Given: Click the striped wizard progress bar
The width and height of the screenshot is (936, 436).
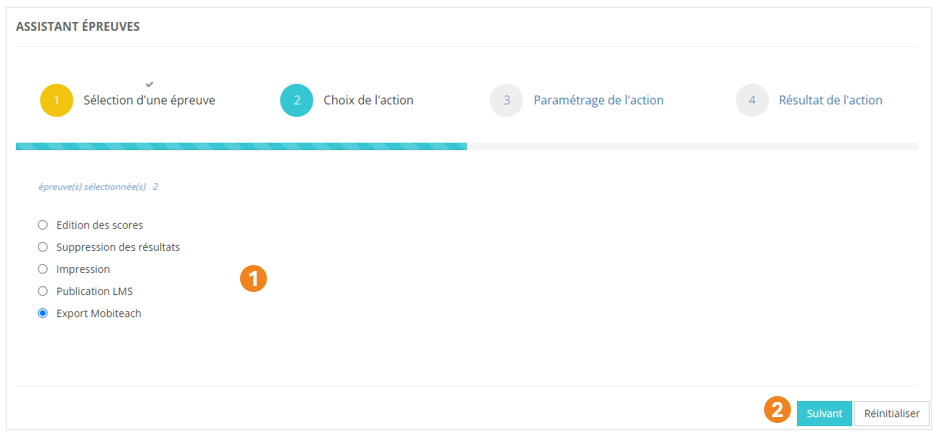Looking at the screenshot, I should (241, 147).
